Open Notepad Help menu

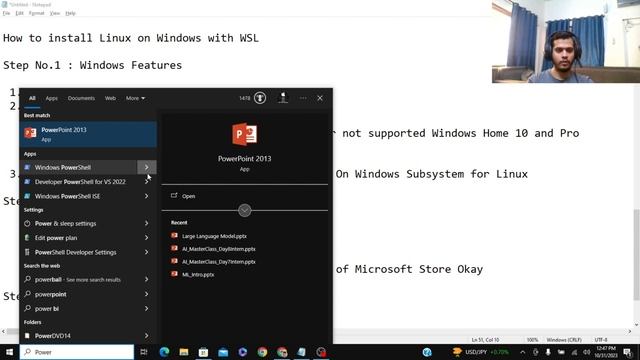click(x=70, y=13)
